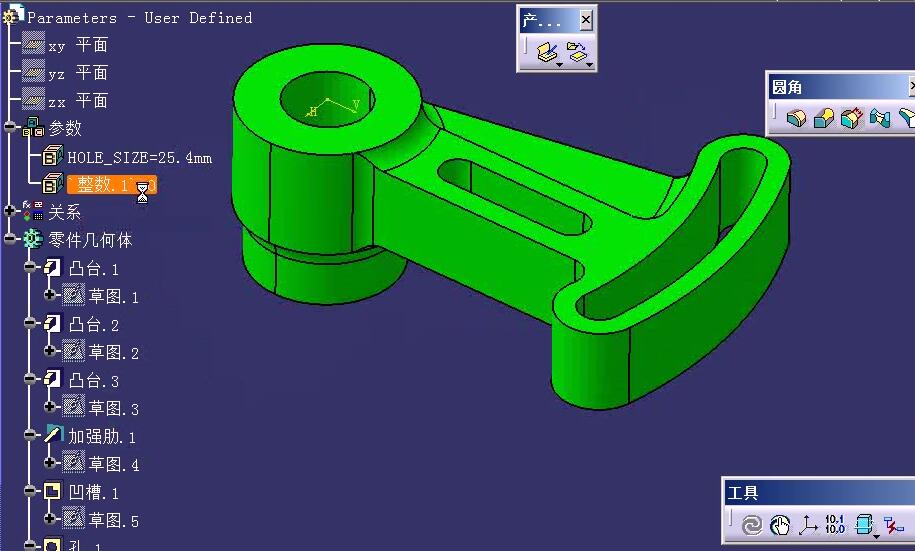Select the 草图.3 label in the tree

(x=114, y=408)
